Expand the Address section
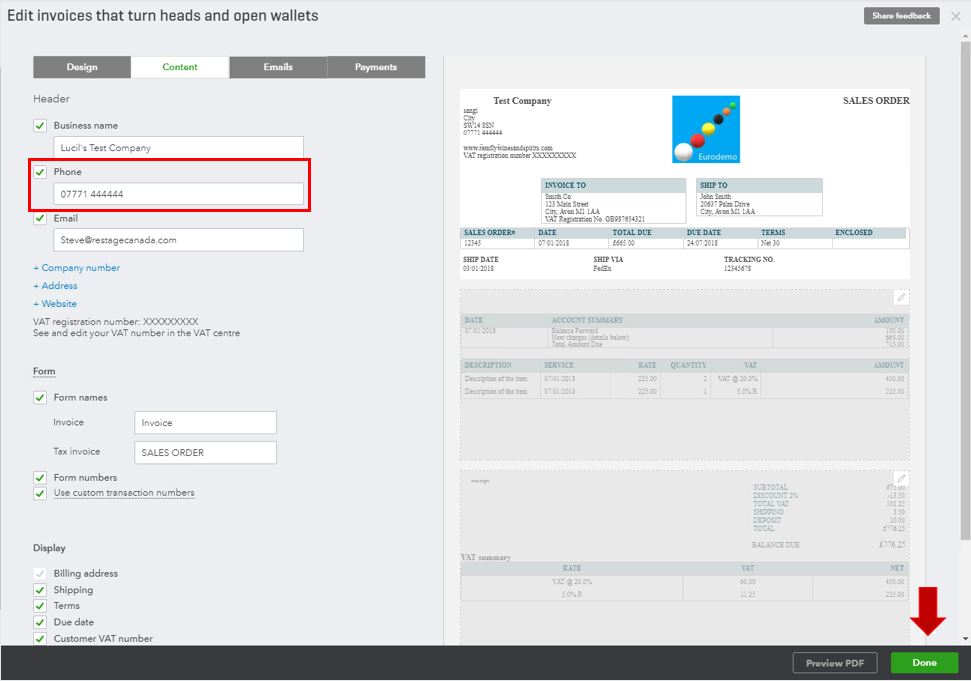This screenshot has width=971, height=681. coord(54,285)
